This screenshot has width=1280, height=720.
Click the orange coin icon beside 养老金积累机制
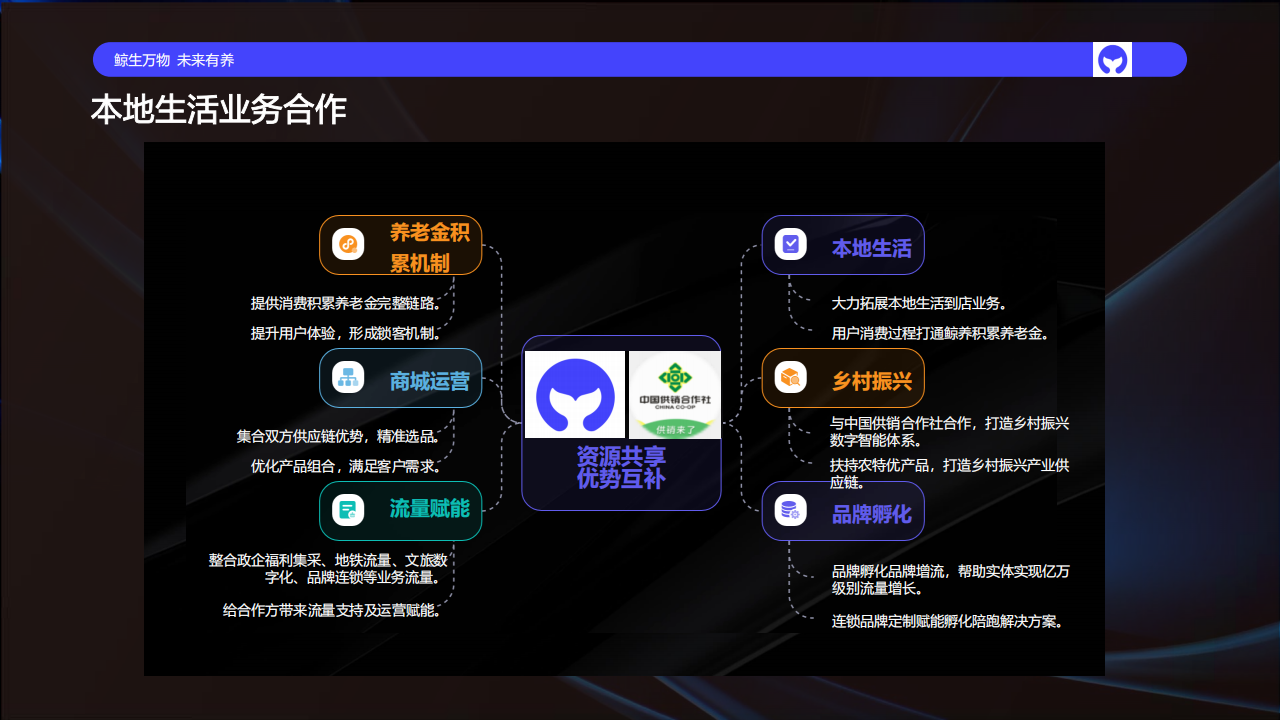[348, 244]
